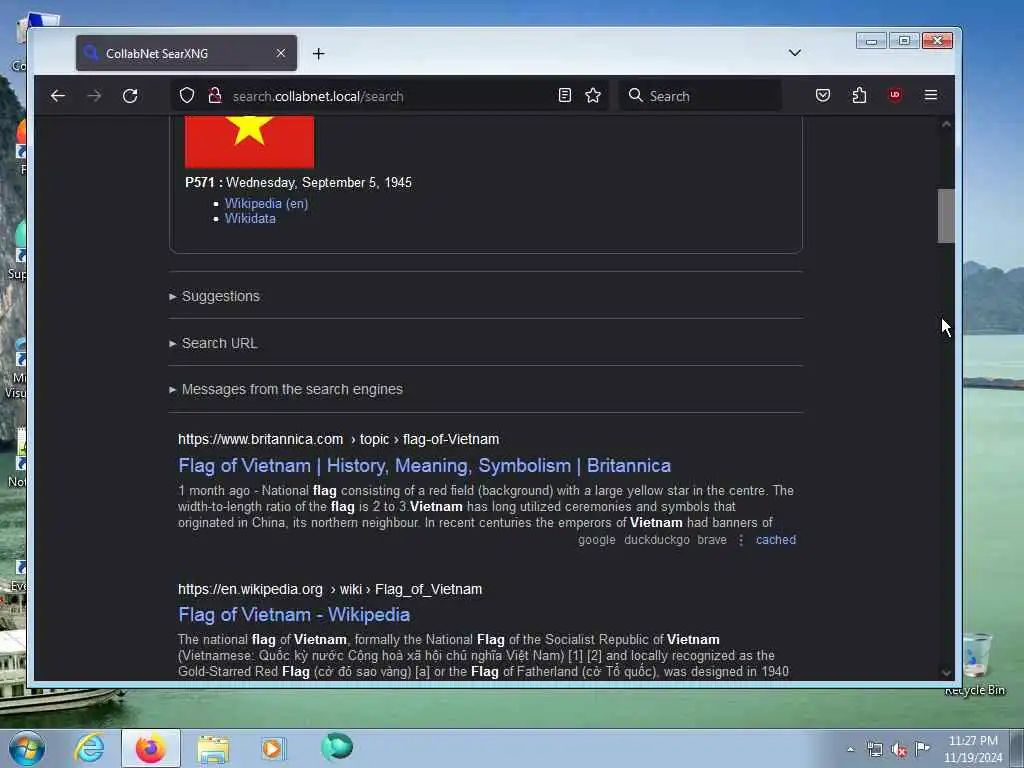Open the tracking protection shield icon
1024x768 pixels.
pos(187,95)
